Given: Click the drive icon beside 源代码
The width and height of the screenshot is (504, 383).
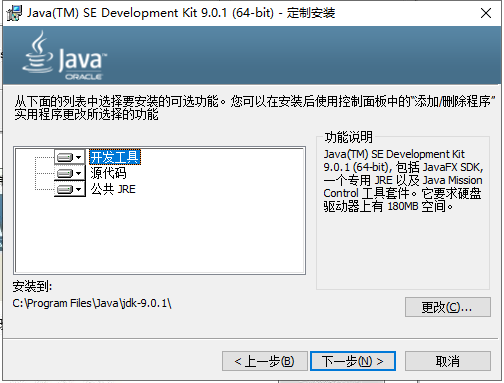Looking at the screenshot, I should pyautogui.click(x=65, y=173).
